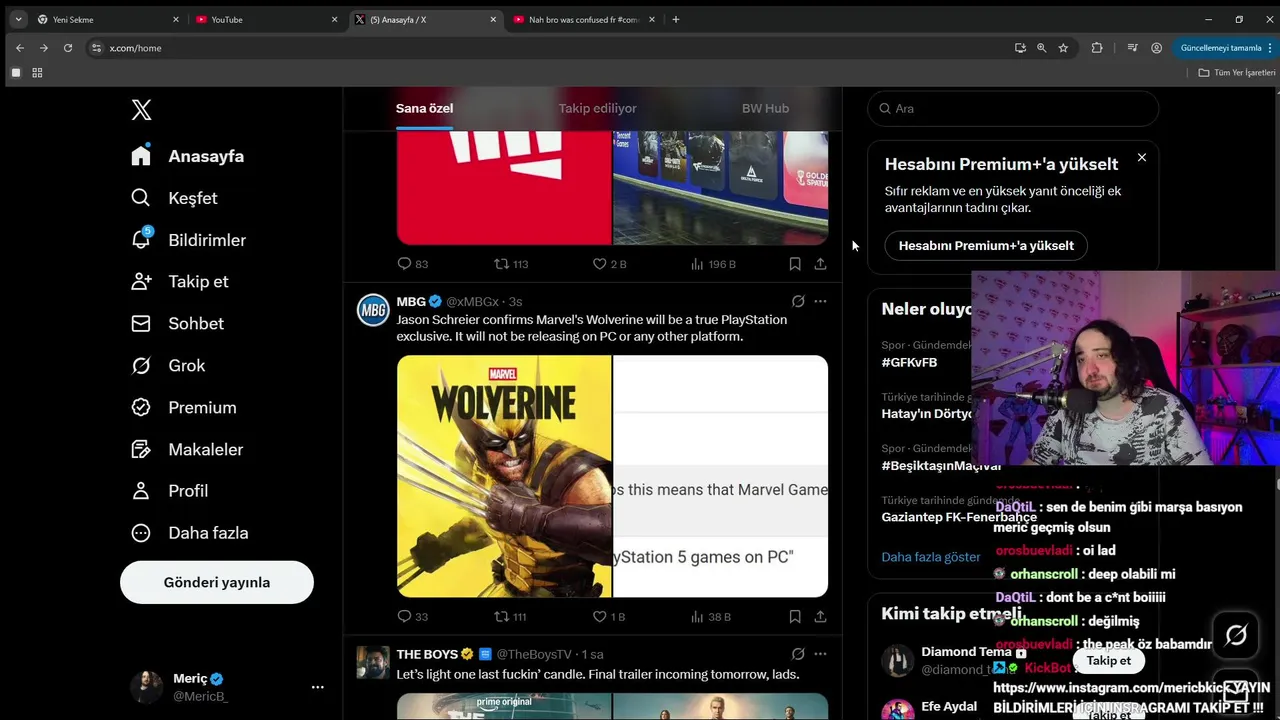Reload the page
Image resolution: width=1280 pixels, height=720 pixels.
tap(68, 48)
